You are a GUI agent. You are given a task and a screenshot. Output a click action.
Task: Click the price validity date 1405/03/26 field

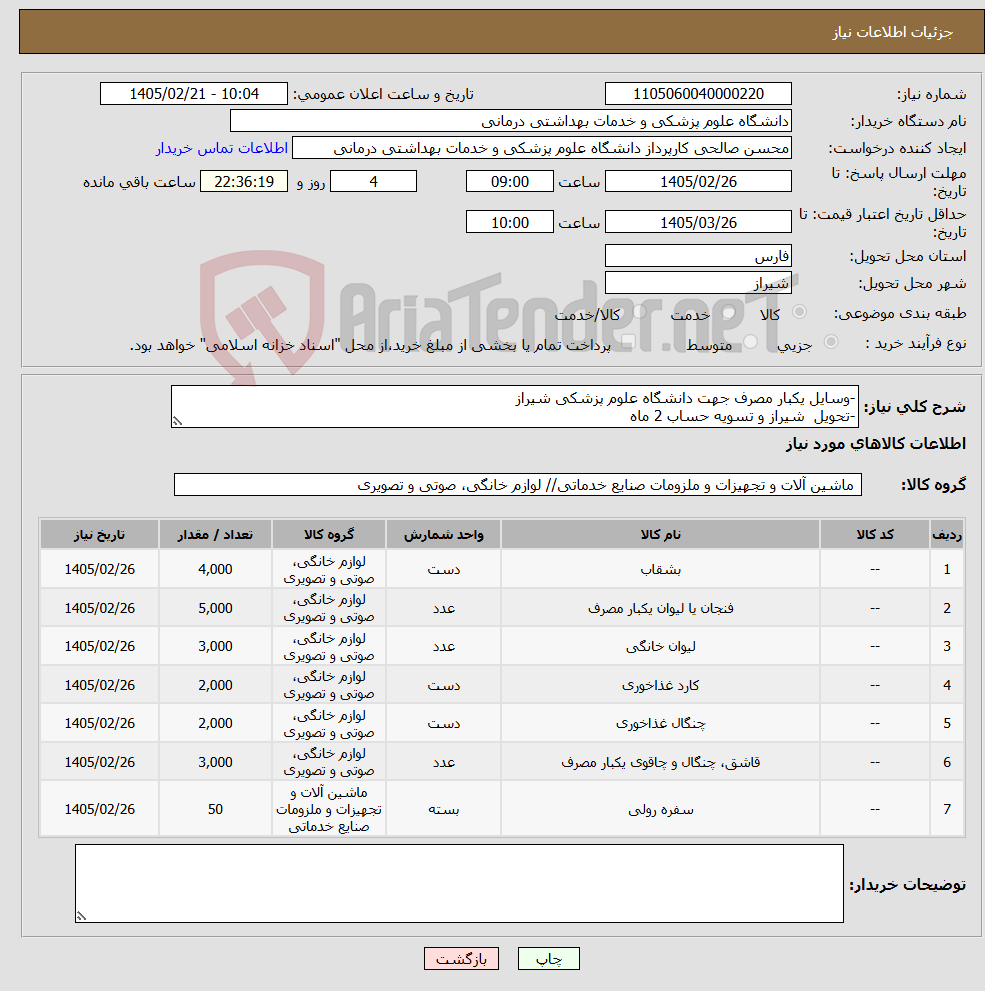click(x=698, y=222)
